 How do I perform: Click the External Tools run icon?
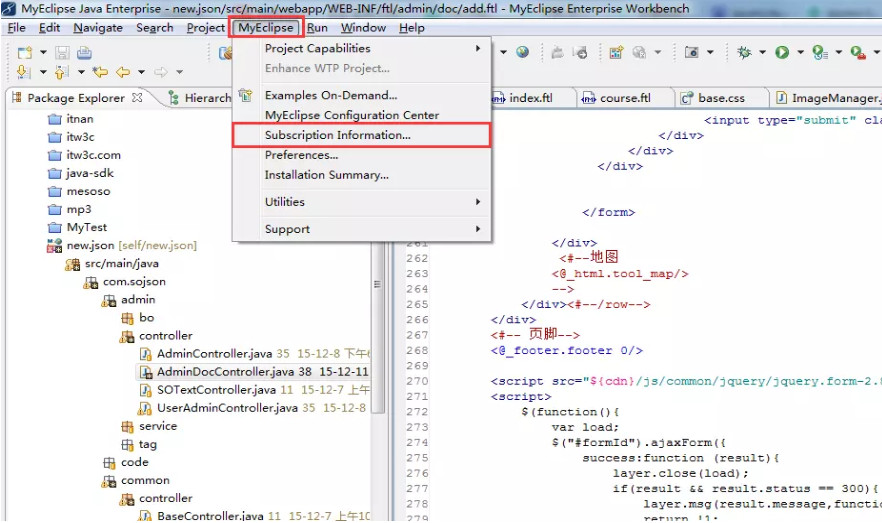(x=858, y=52)
